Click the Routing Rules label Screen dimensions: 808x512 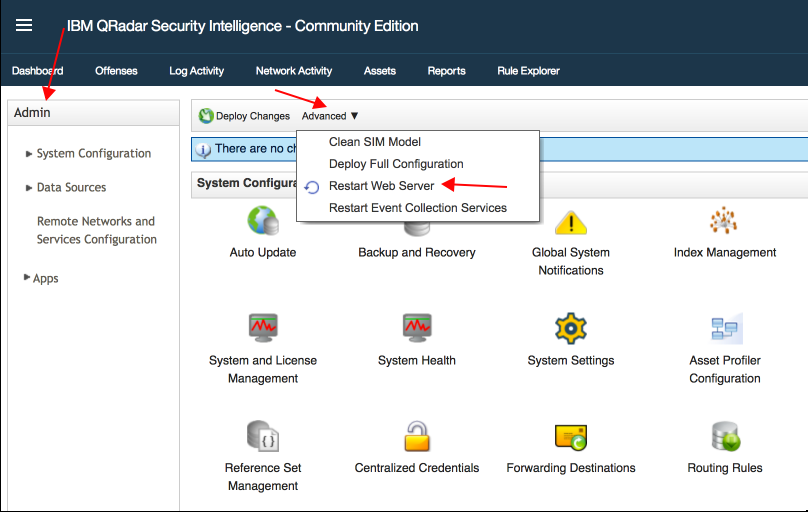coord(725,468)
